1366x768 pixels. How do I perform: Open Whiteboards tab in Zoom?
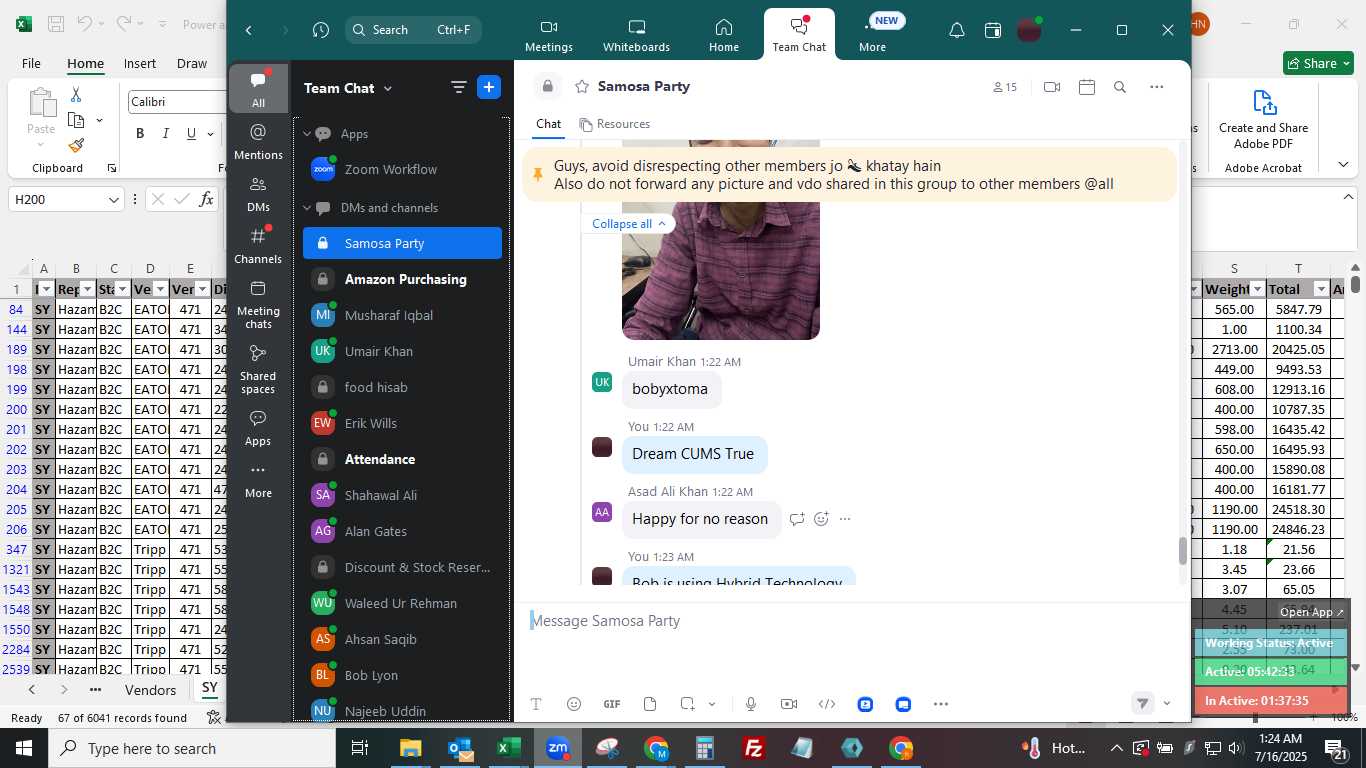pyautogui.click(x=636, y=35)
